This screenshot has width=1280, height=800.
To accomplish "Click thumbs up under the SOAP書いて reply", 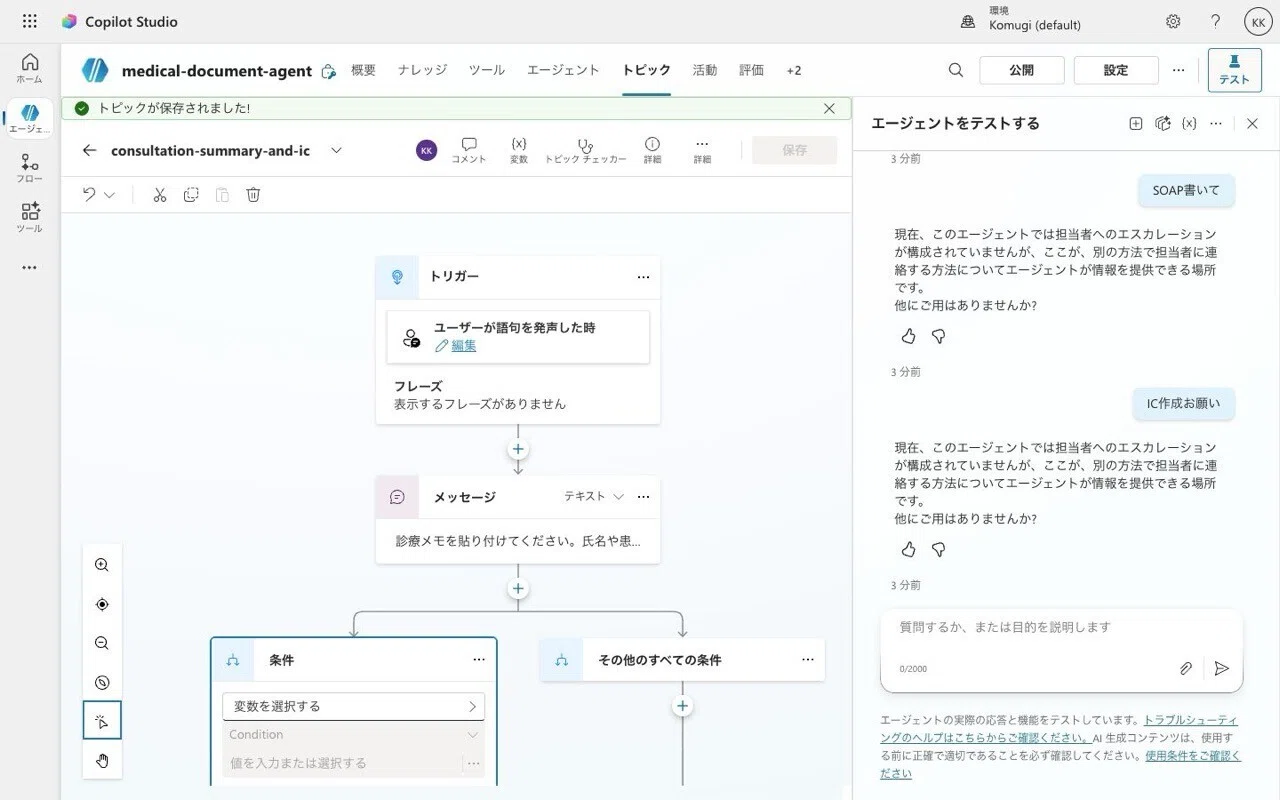I will tap(908, 337).
